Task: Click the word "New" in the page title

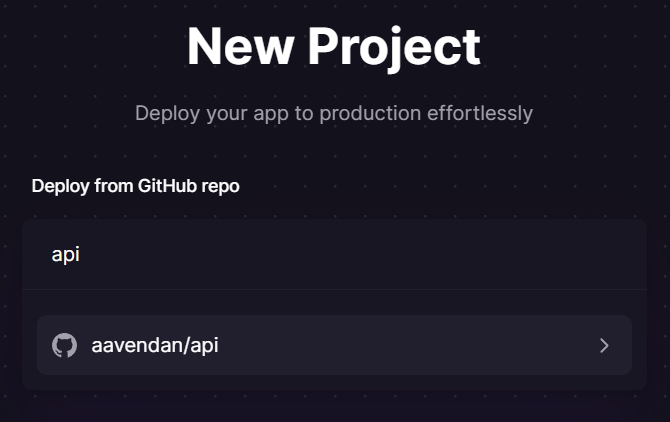Action: (240, 46)
